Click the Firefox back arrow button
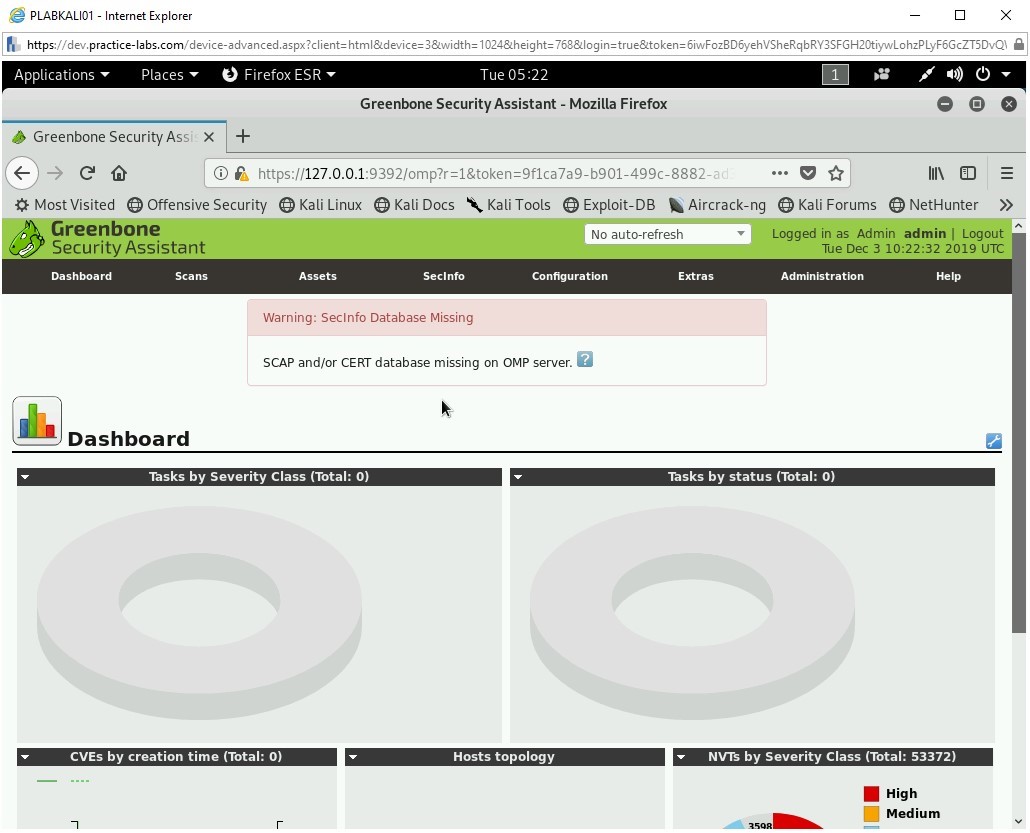This screenshot has width=1030, height=833. point(22,173)
